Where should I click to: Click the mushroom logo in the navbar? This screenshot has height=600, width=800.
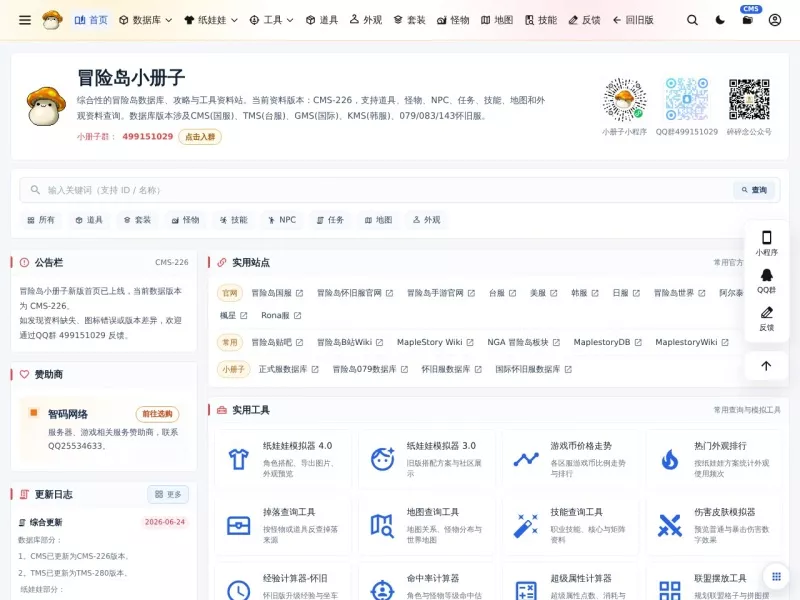click(x=52, y=20)
